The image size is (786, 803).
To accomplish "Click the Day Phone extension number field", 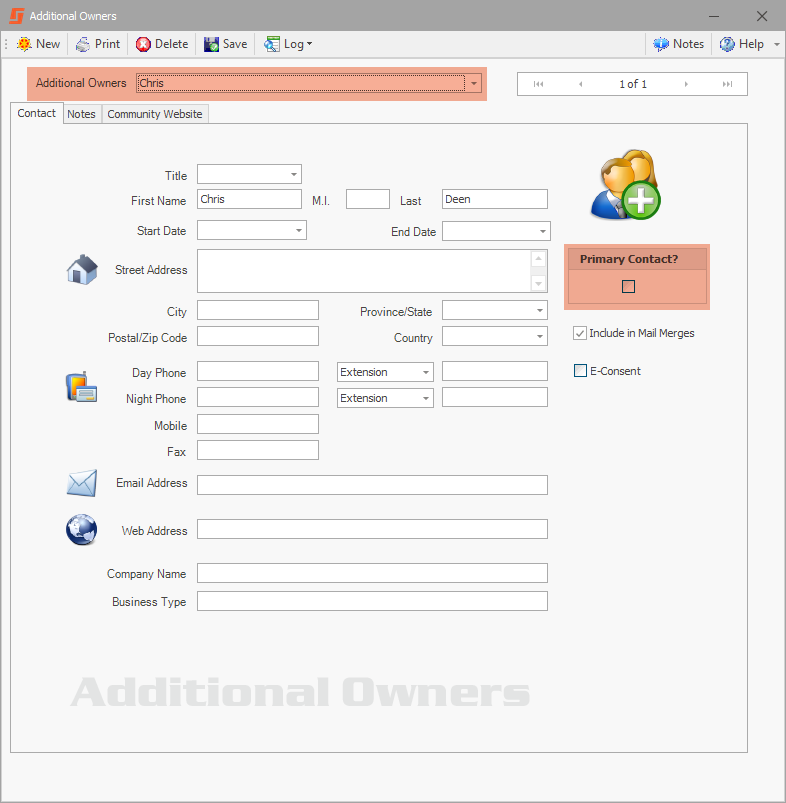I will (495, 371).
